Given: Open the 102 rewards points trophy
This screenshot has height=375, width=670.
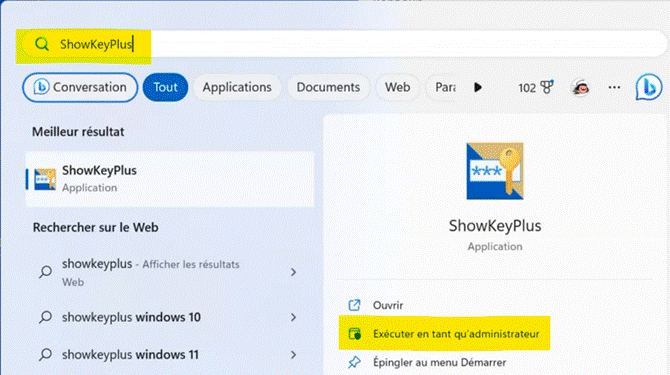Looking at the screenshot, I should (x=536, y=88).
